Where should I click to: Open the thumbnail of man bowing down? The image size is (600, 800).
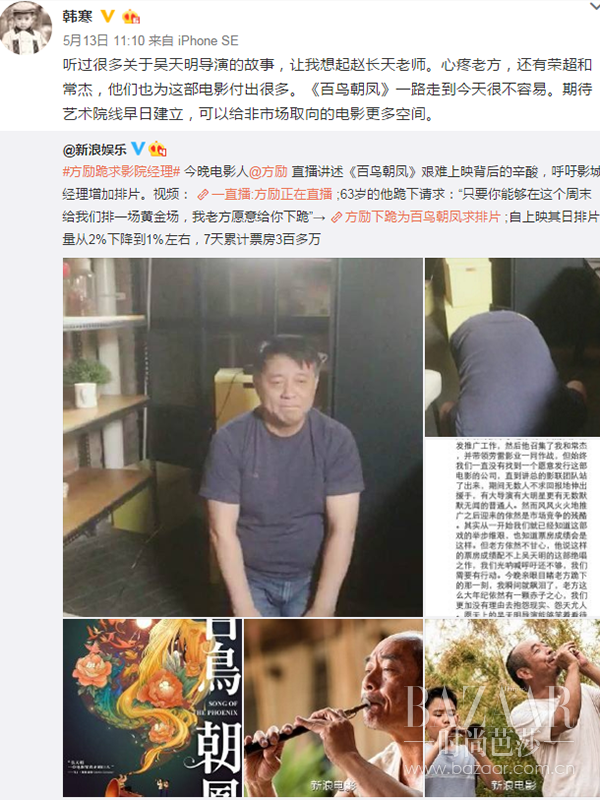[512, 347]
